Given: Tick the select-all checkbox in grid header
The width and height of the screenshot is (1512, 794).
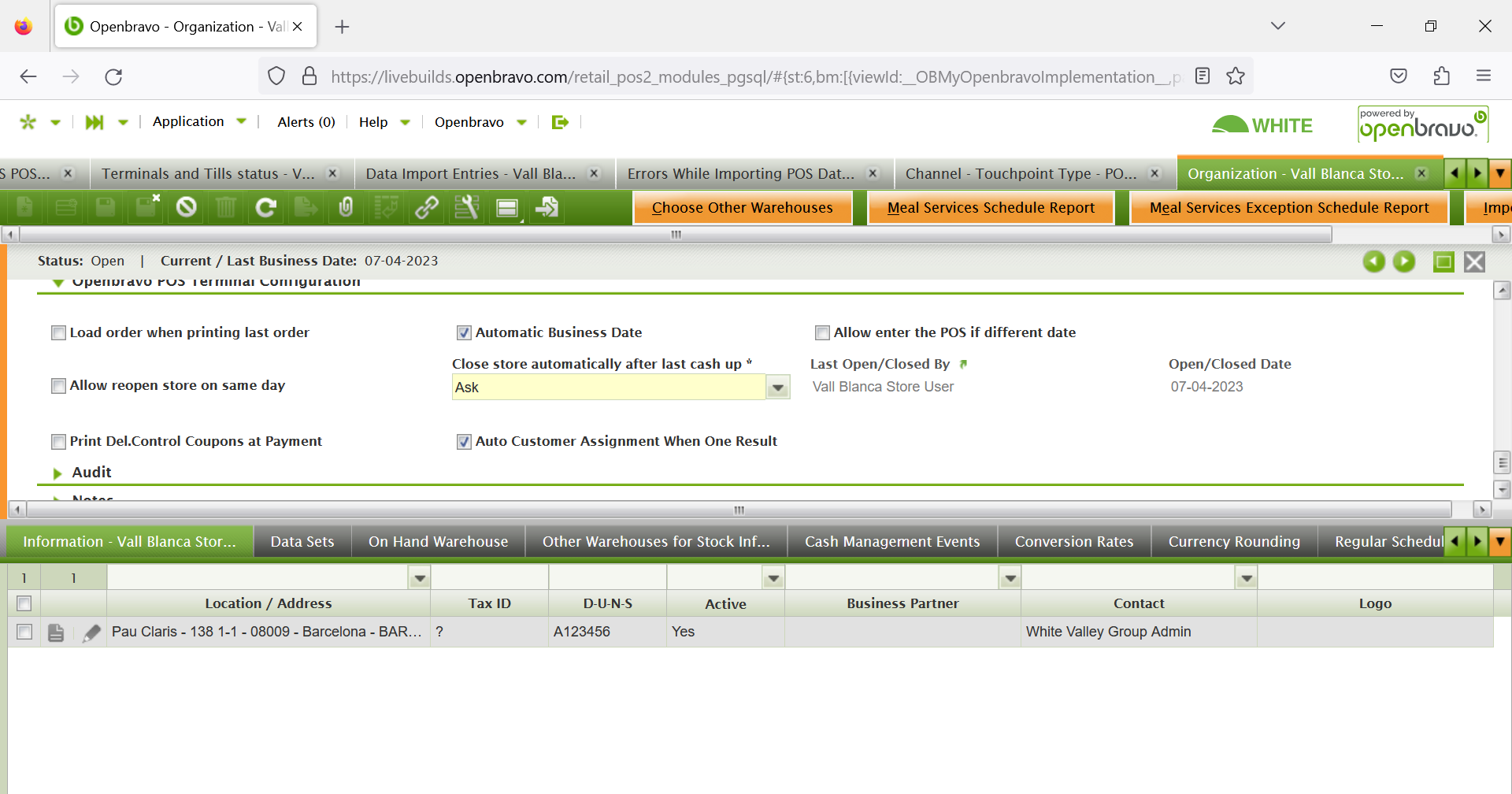Looking at the screenshot, I should [x=24, y=603].
